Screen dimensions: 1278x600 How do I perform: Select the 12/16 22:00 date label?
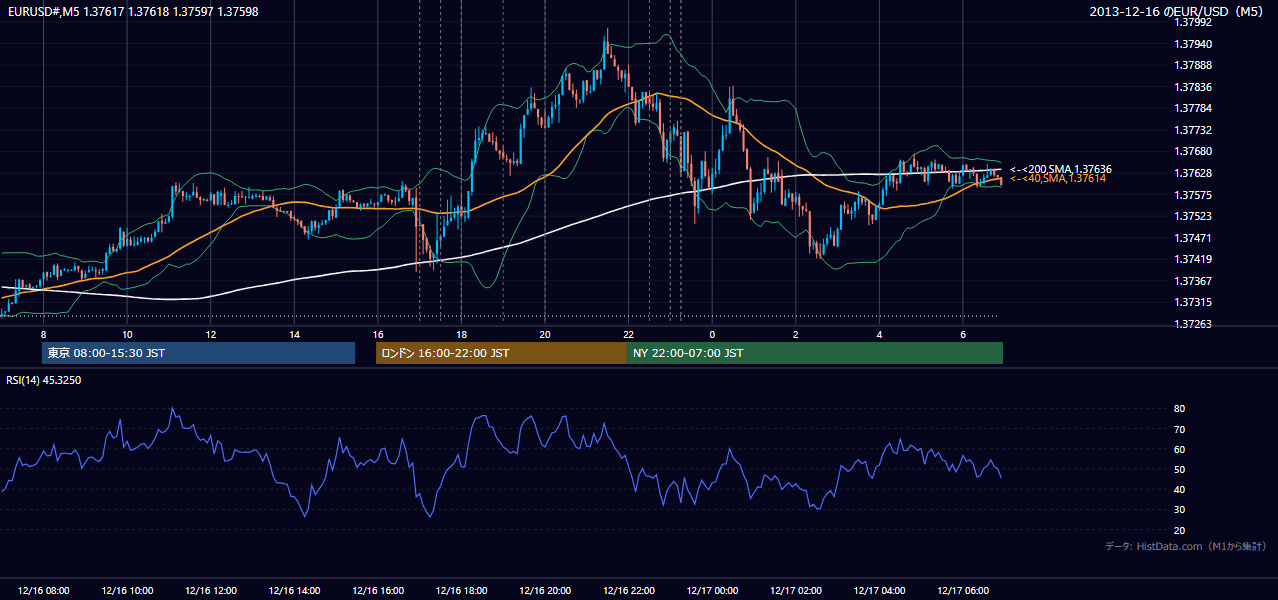[629, 591]
